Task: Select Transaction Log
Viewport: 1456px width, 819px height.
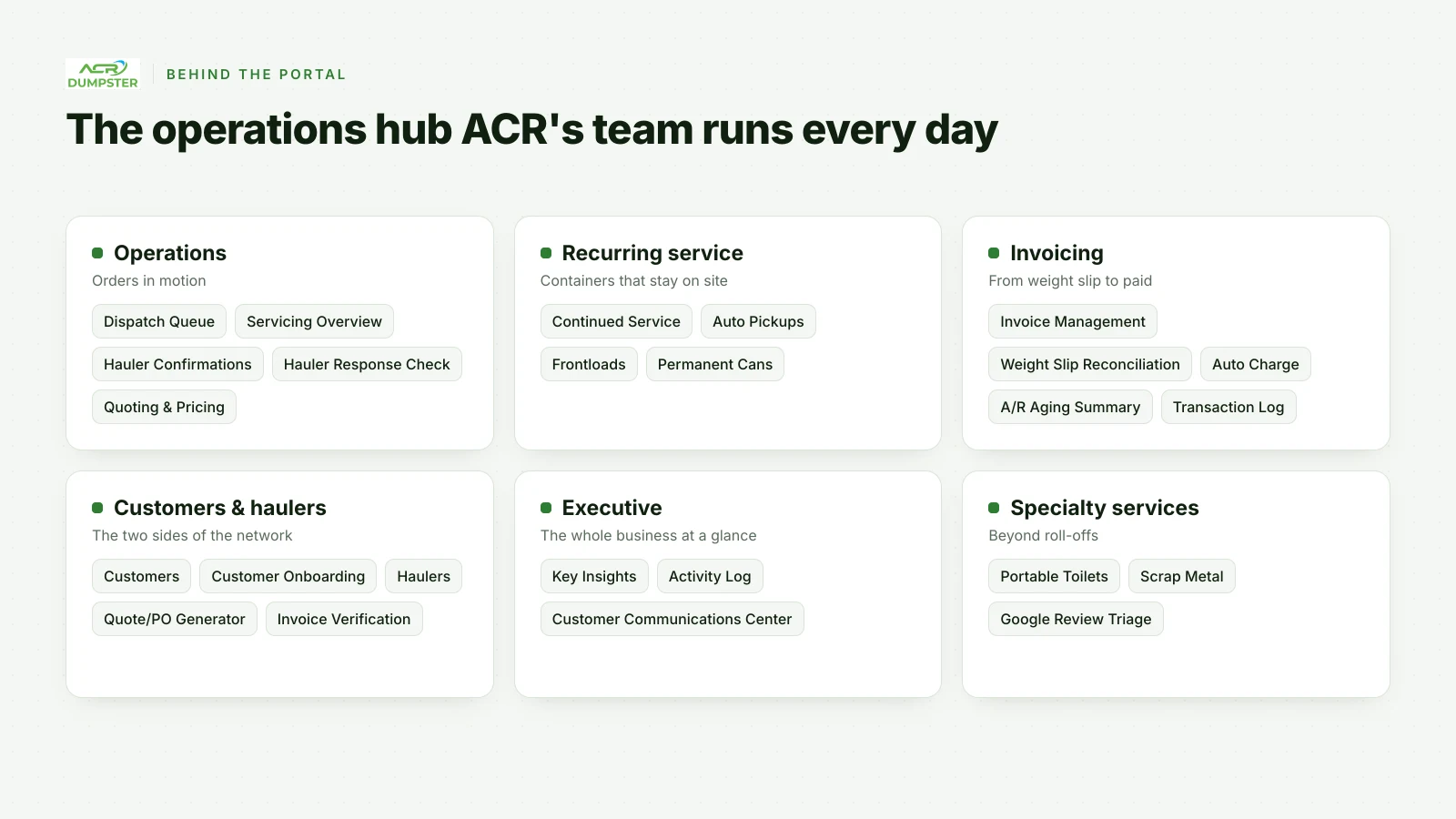Action: click(x=1228, y=407)
